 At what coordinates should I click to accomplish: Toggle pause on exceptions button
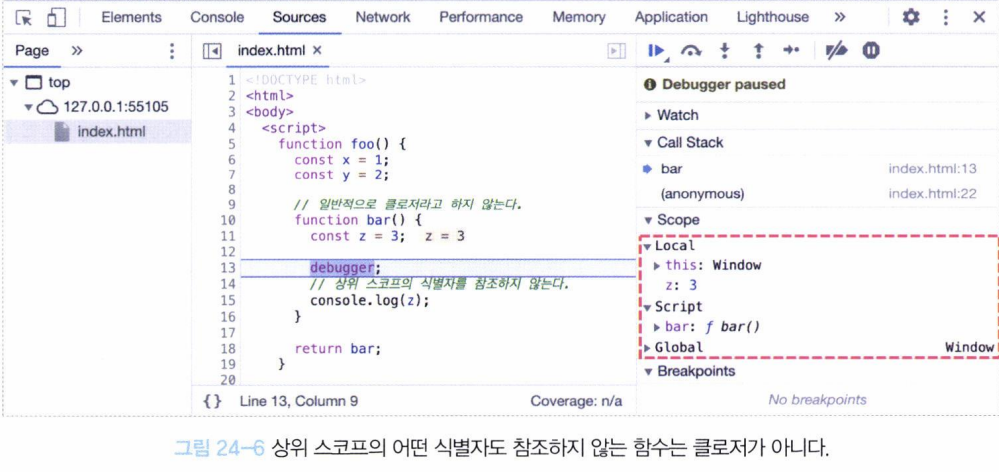click(x=870, y=51)
